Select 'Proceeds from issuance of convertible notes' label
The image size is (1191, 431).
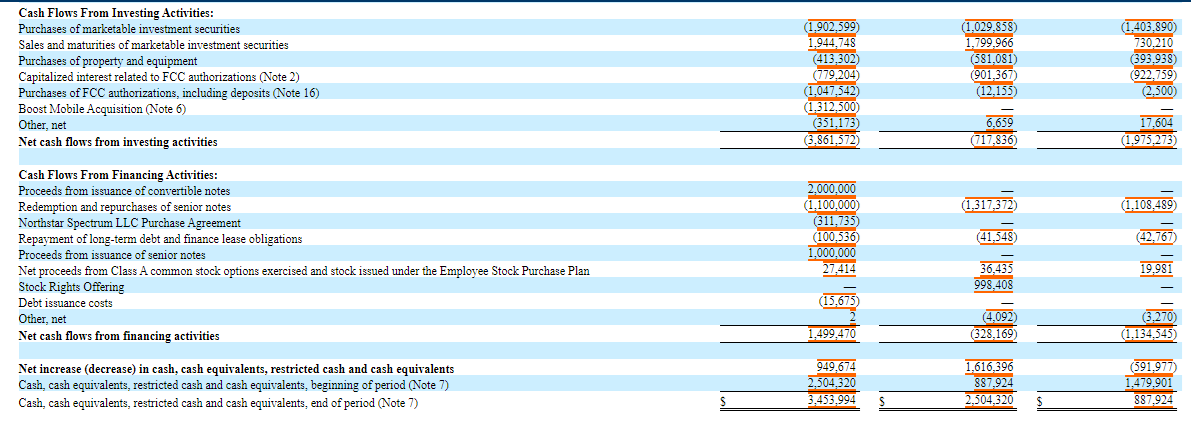pyautogui.click(x=124, y=191)
